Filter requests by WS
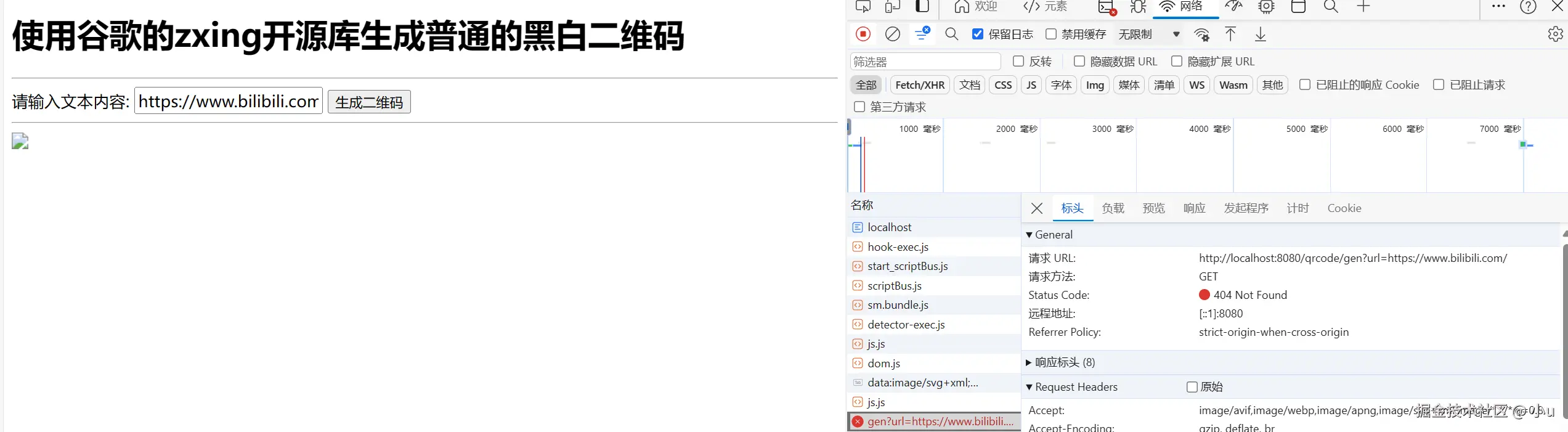Viewport: 1568px width, 432px height. [1197, 85]
